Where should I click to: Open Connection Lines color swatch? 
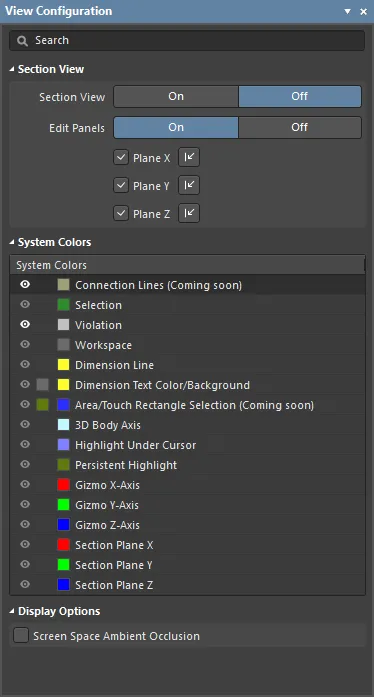coord(64,285)
